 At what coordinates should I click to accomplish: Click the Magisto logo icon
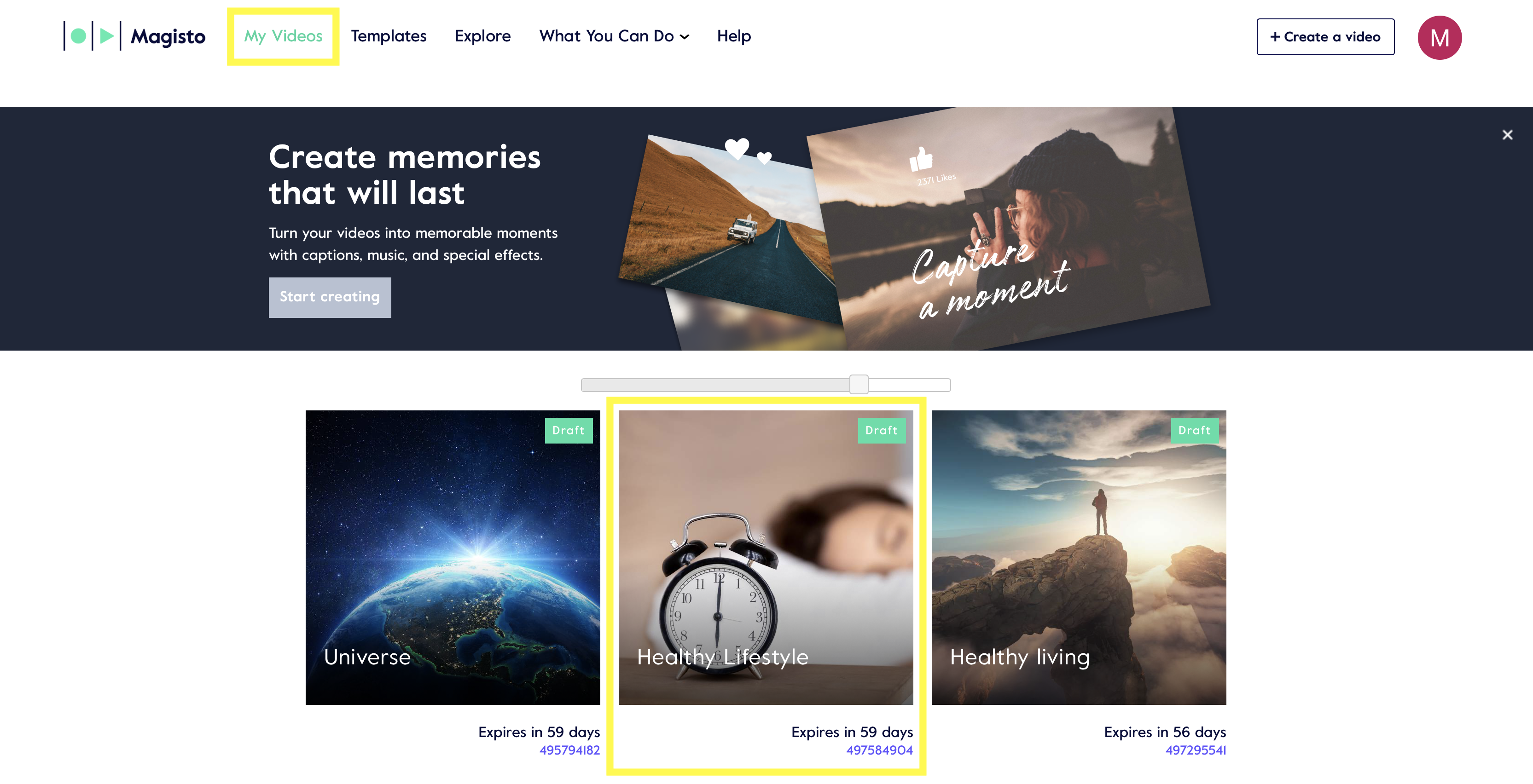point(93,36)
